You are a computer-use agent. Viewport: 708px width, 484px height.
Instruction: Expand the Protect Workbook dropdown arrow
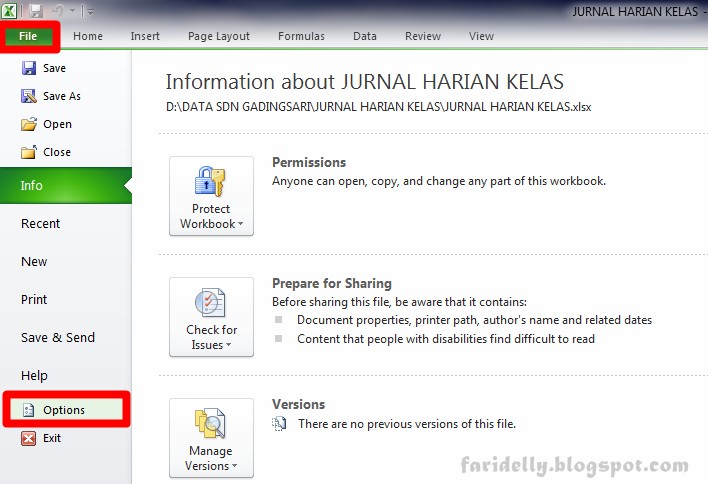click(241, 223)
